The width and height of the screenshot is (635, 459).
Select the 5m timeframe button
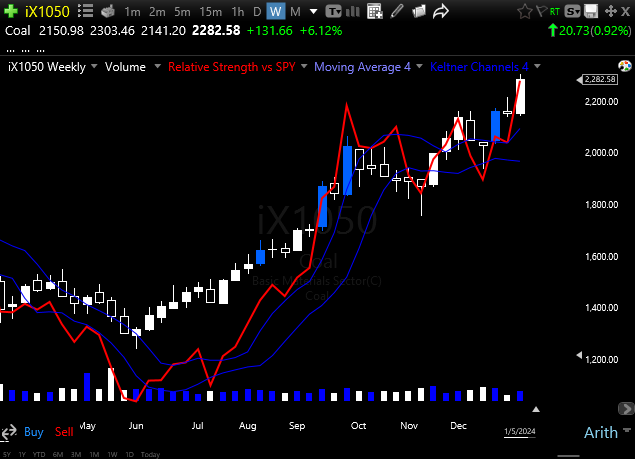183,11
